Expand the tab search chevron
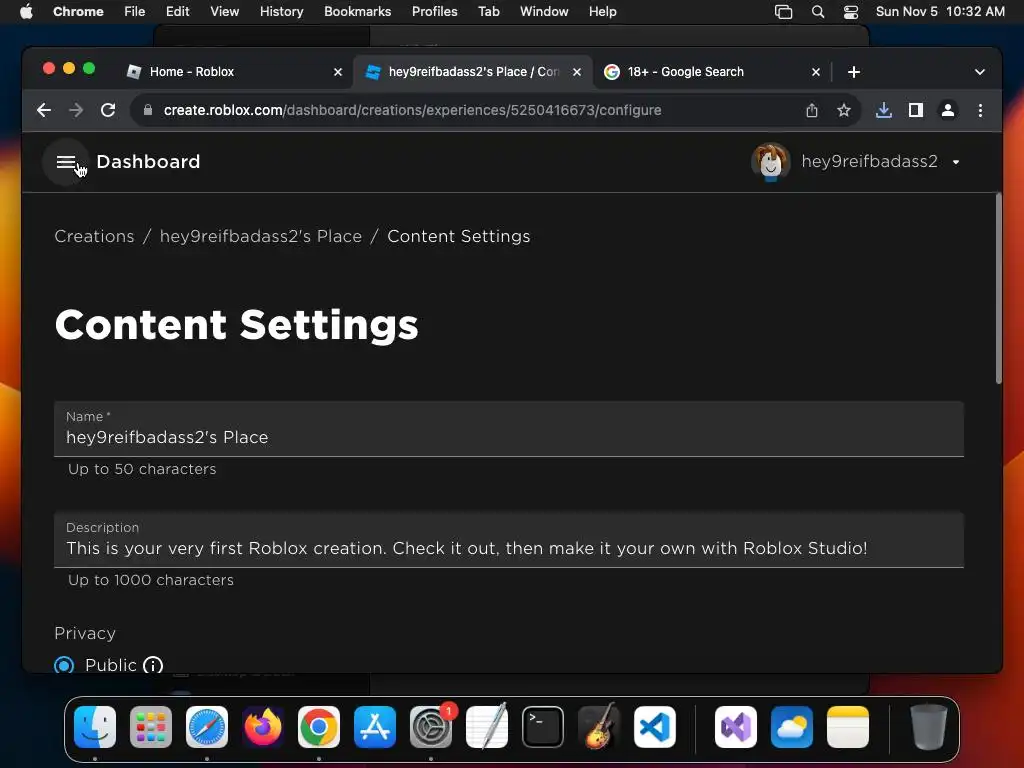Image resolution: width=1024 pixels, height=768 pixels. [x=980, y=72]
